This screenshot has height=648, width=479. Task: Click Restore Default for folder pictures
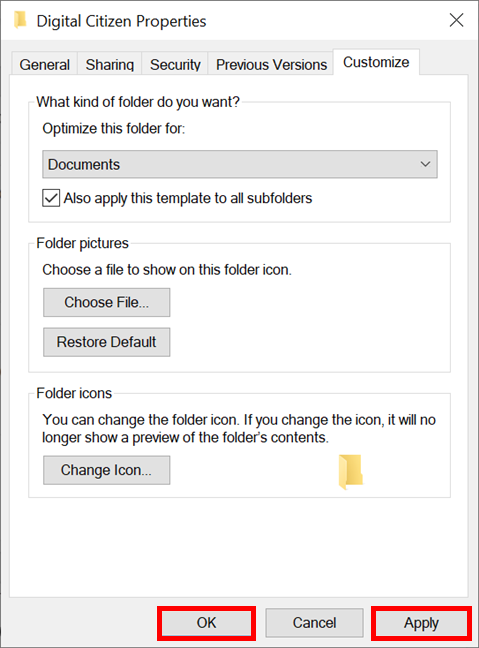click(x=107, y=342)
